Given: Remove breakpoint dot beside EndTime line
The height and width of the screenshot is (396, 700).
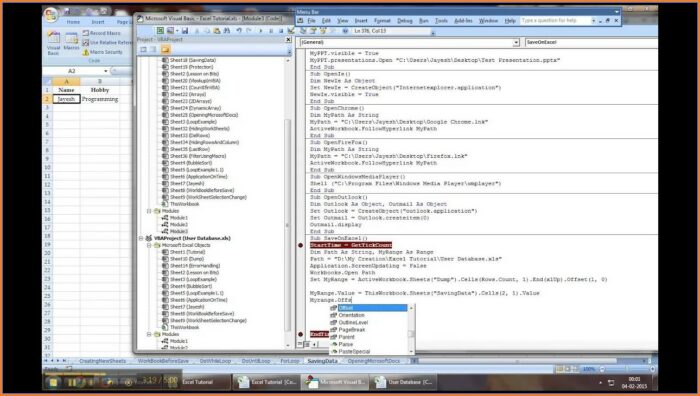Looking at the screenshot, I should [300, 334].
